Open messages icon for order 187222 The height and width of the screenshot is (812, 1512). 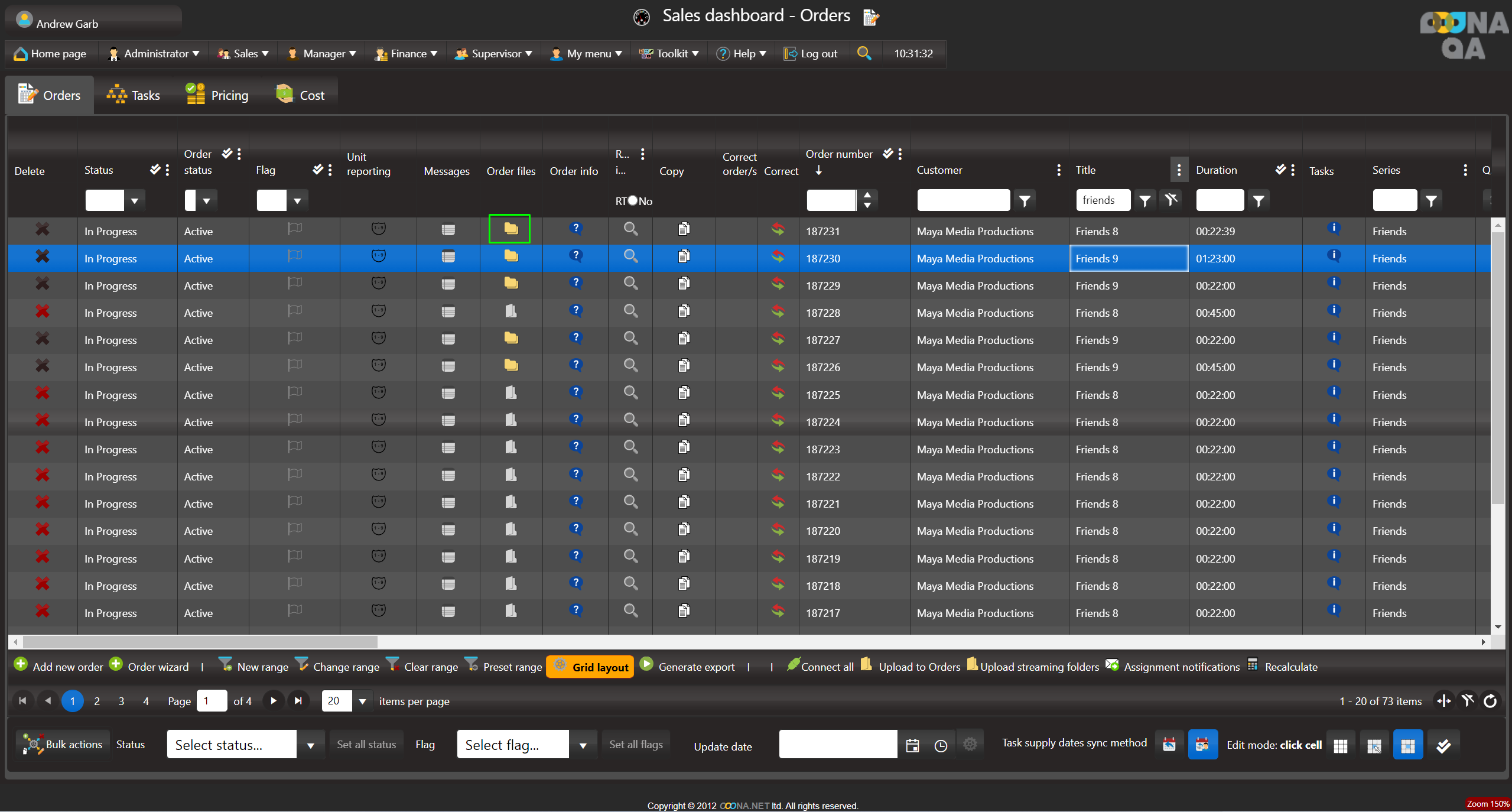[448, 475]
